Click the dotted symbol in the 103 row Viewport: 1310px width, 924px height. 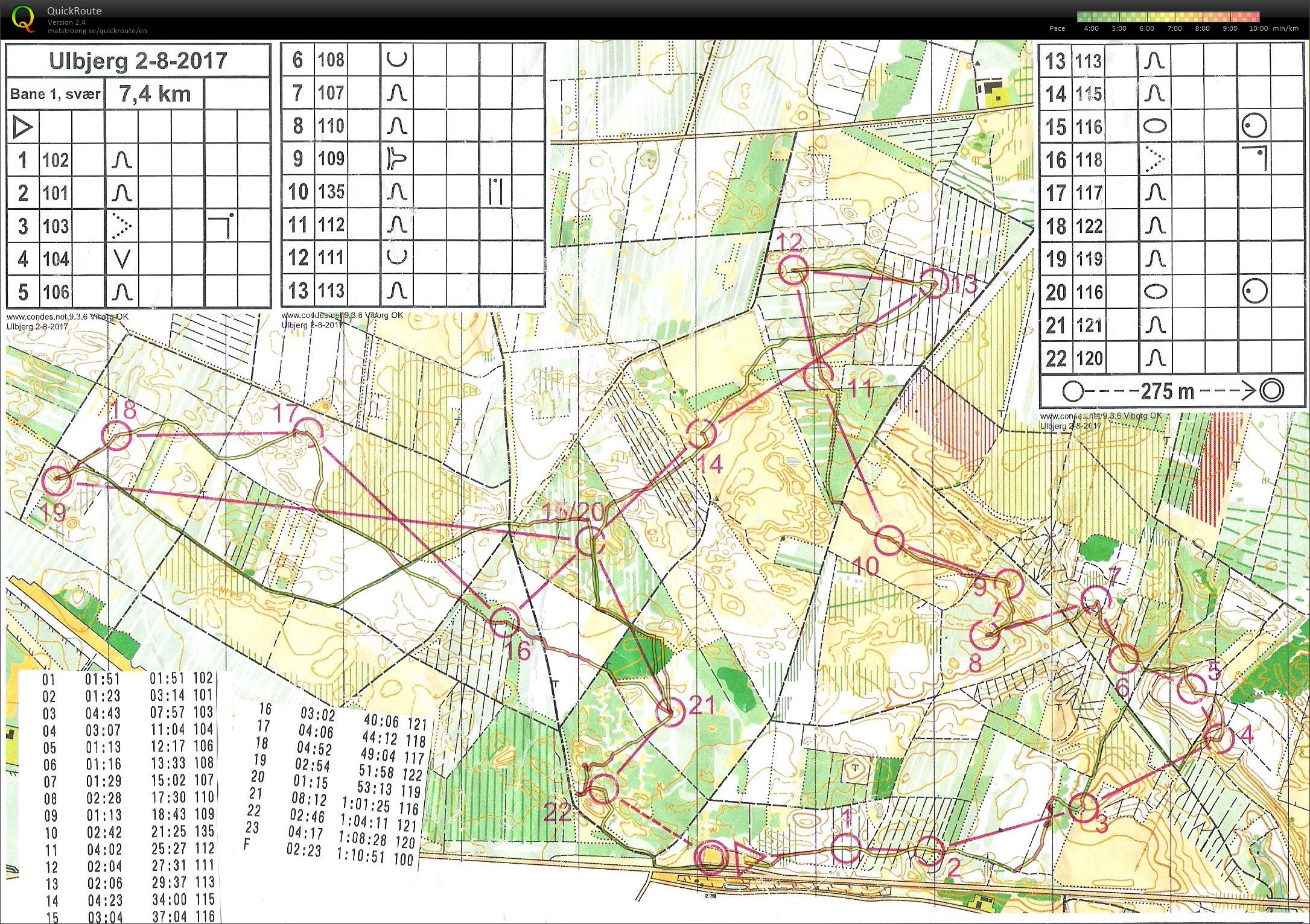pos(122,226)
